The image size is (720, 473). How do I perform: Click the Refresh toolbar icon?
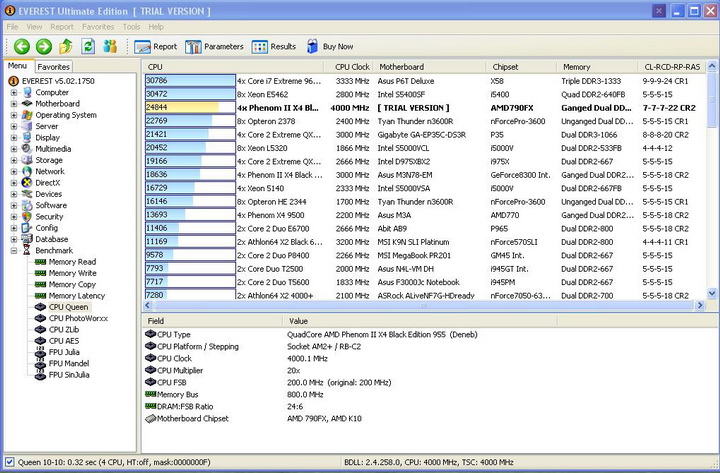88,46
